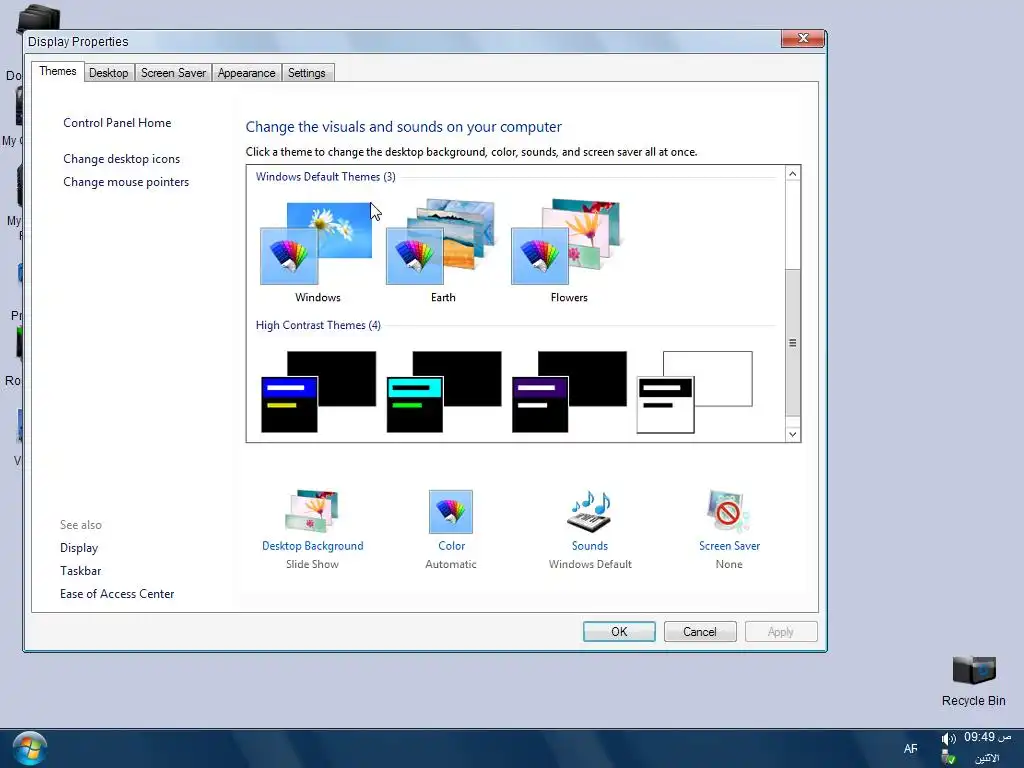
Task: Click 'Windows Default' text under Sounds
Action: point(590,564)
